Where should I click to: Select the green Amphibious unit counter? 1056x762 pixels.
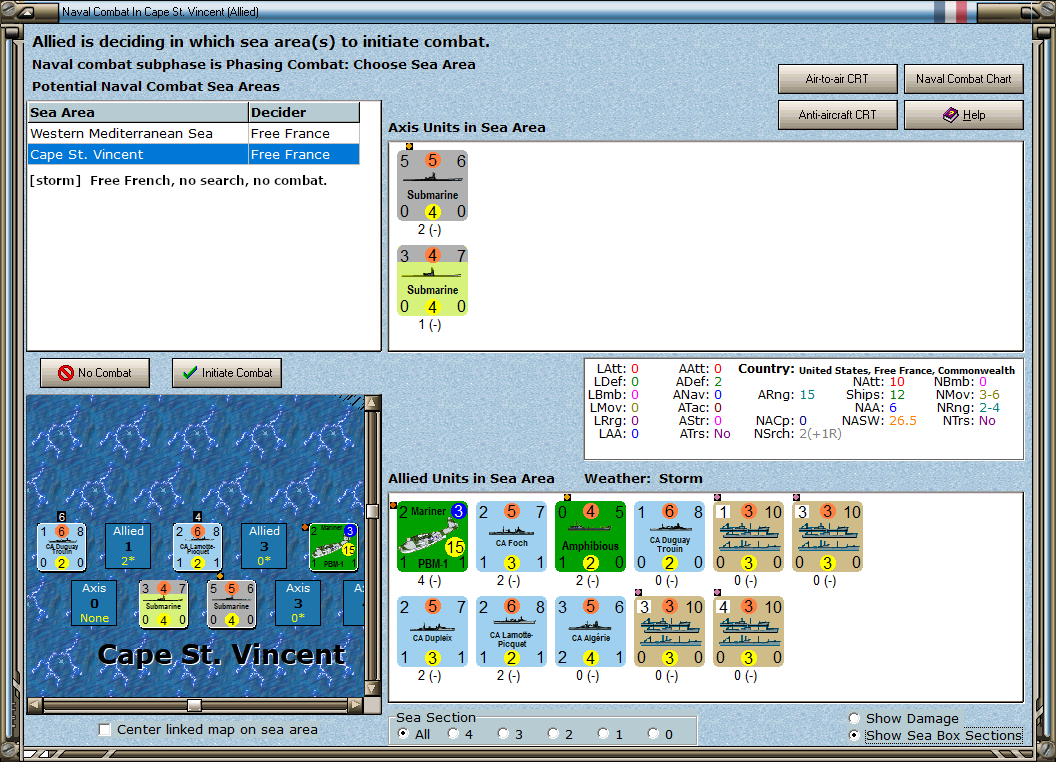(591, 537)
